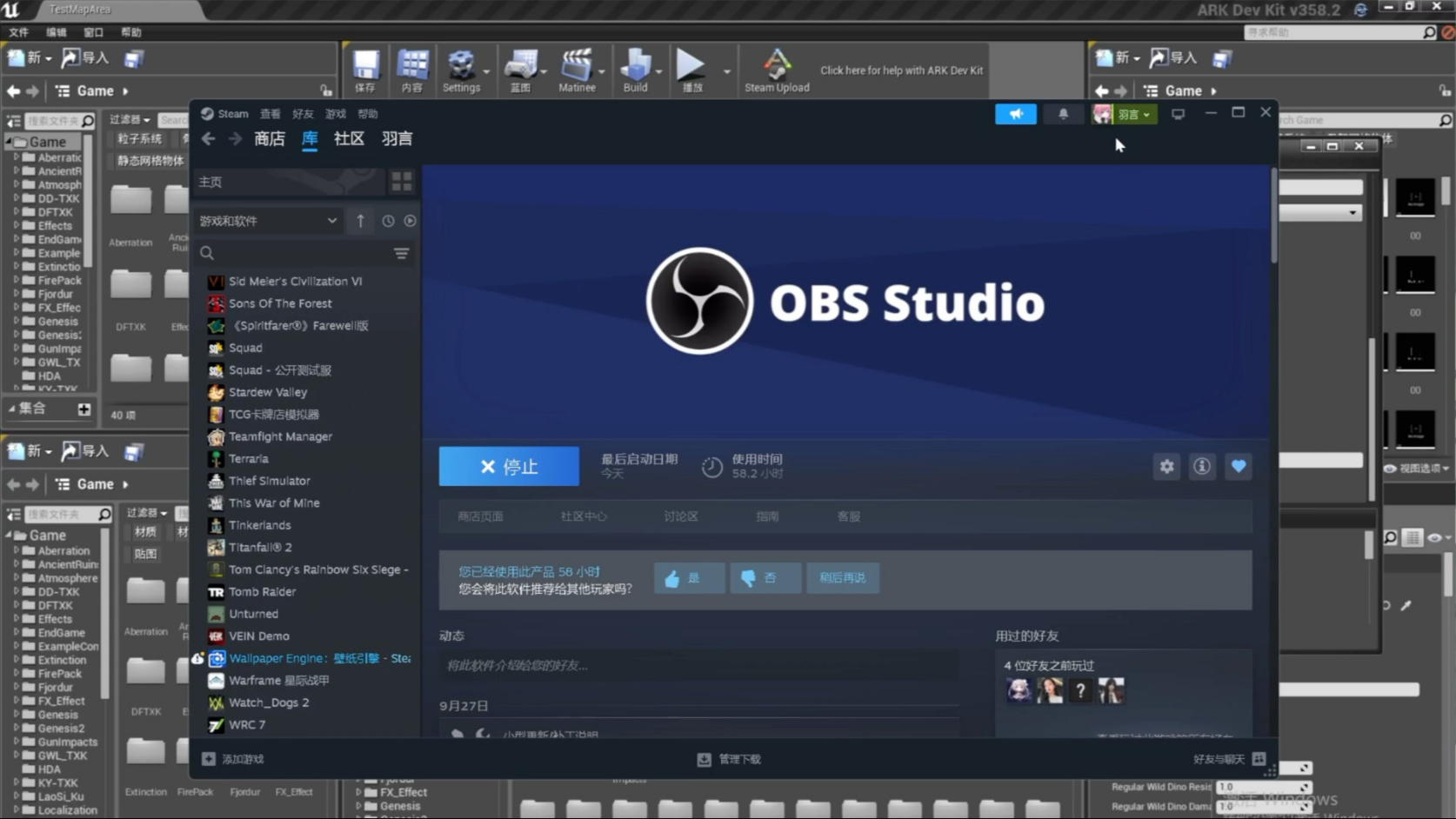Toggle the clock recent-sort icon in Steam library

click(388, 221)
